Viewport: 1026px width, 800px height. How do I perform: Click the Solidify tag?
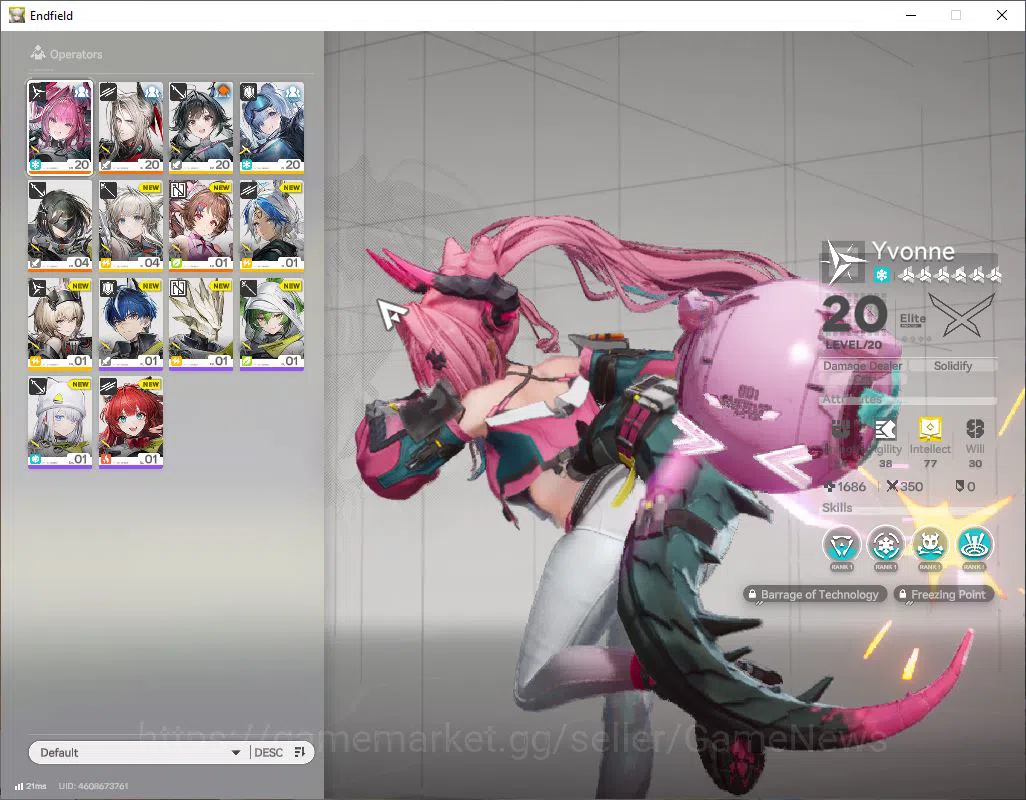click(x=953, y=366)
